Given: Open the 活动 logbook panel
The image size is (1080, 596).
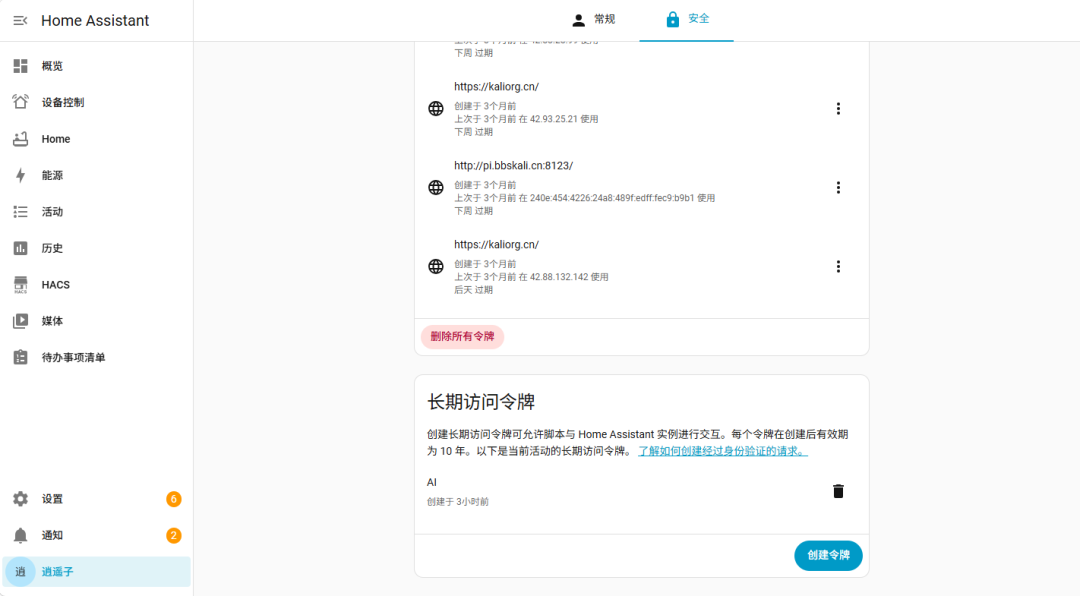Looking at the screenshot, I should [96, 212].
